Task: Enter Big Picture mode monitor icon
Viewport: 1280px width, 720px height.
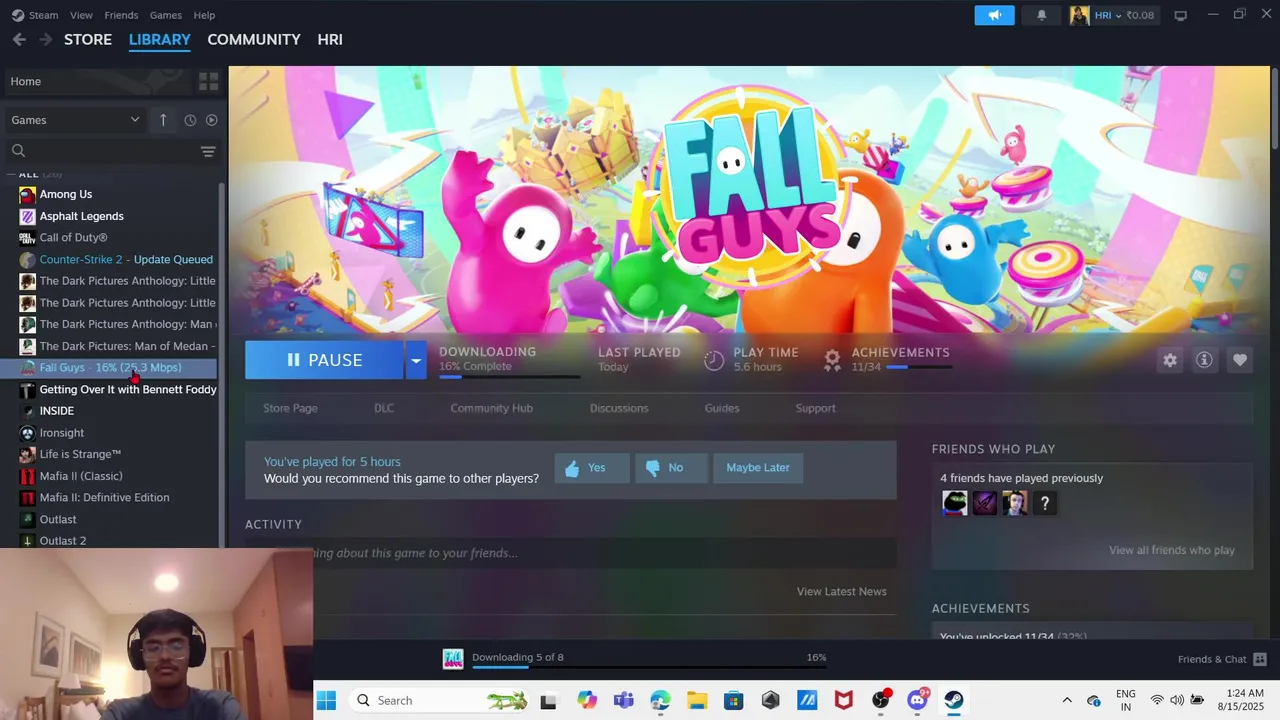Action: pyautogui.click(x=1180, y=15)
